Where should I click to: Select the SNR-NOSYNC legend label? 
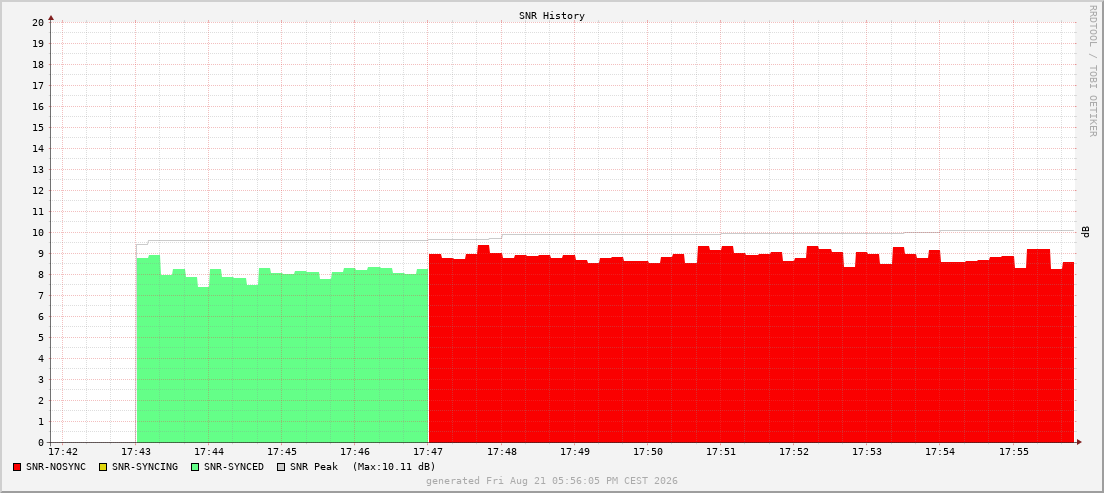click(x=56, y=467)
